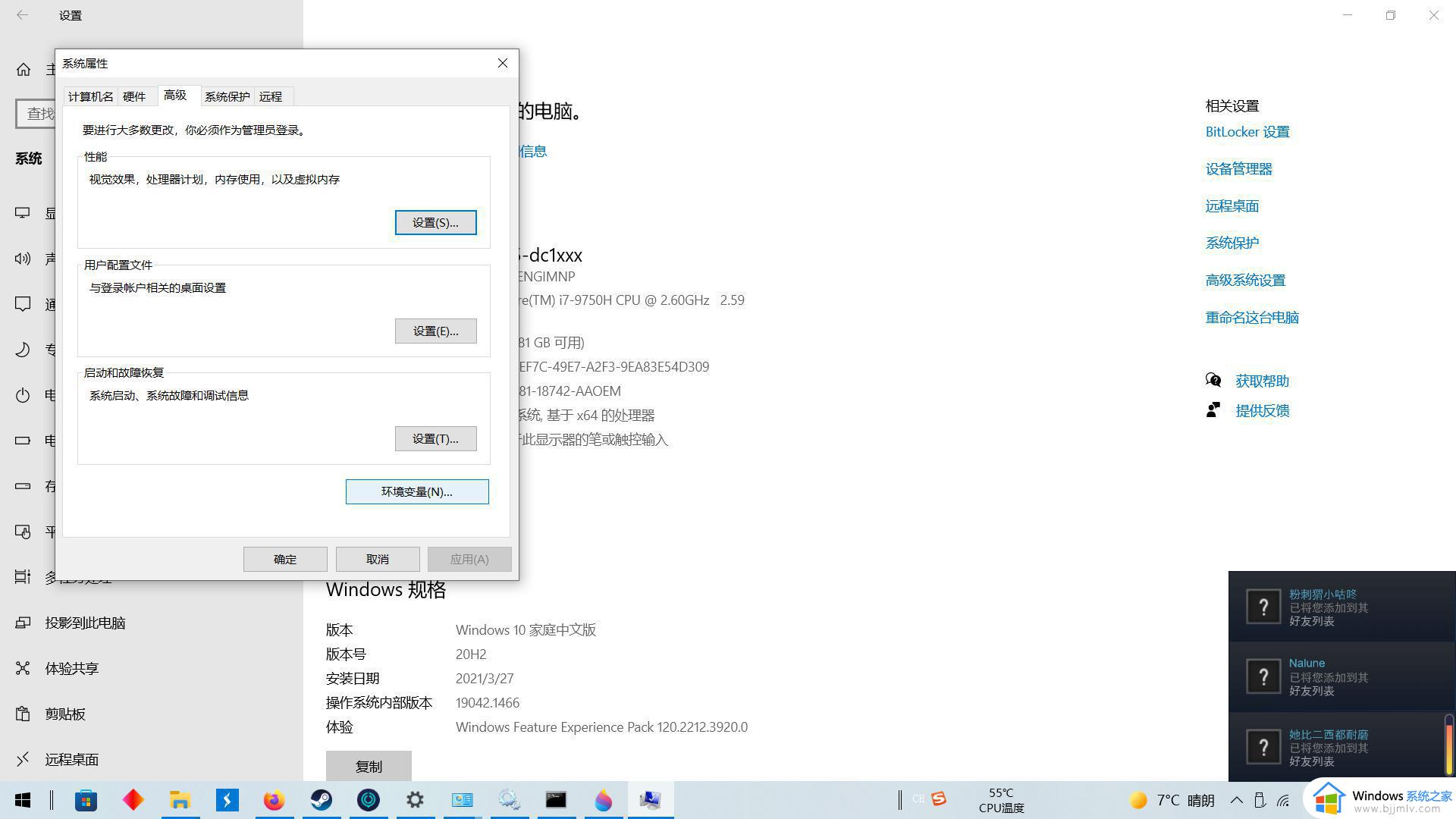Image resolution: width=1456 pixels, height=819 pixels.
Task: Open the Windows Start menu
Action: (23, 800)
